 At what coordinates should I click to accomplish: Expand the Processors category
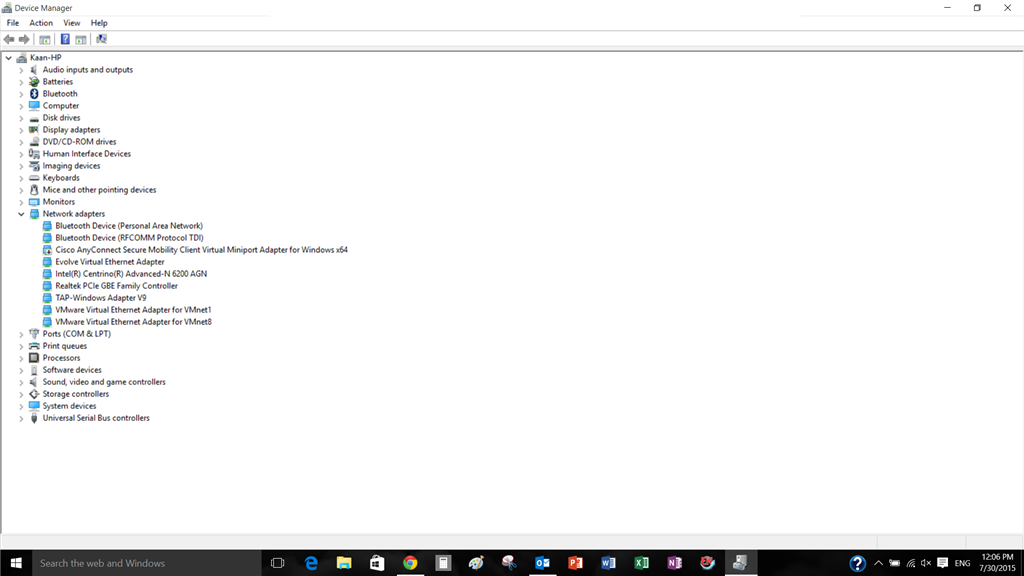point(21,358)
